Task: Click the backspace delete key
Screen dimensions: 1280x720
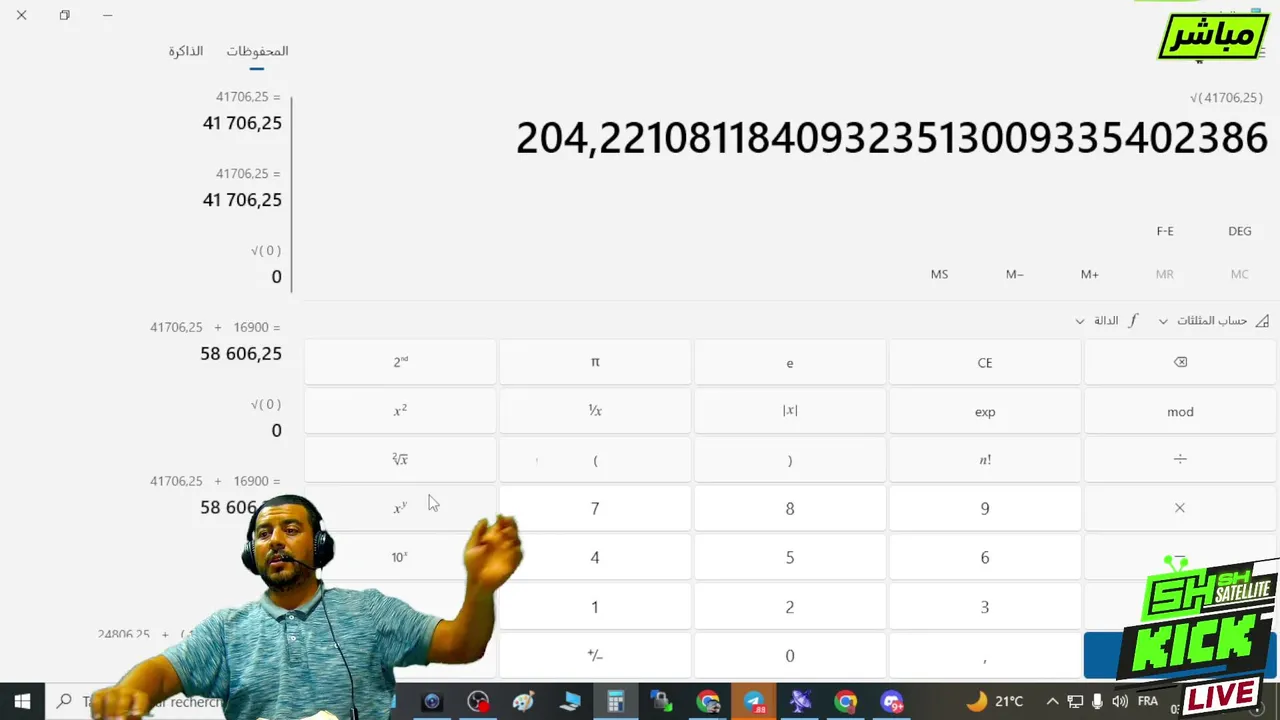Action: (x=1180, y=362)
